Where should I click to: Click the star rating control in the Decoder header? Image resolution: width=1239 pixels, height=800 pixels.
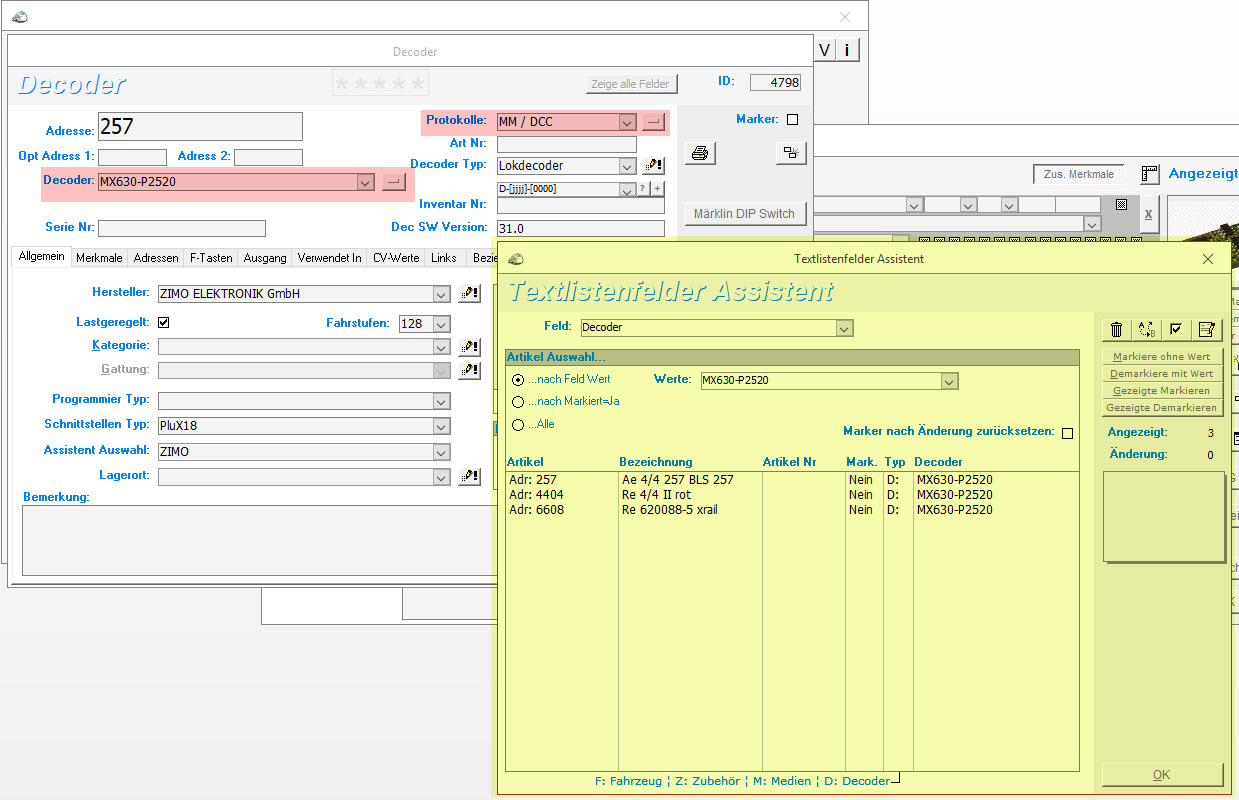tap(380, 83)
